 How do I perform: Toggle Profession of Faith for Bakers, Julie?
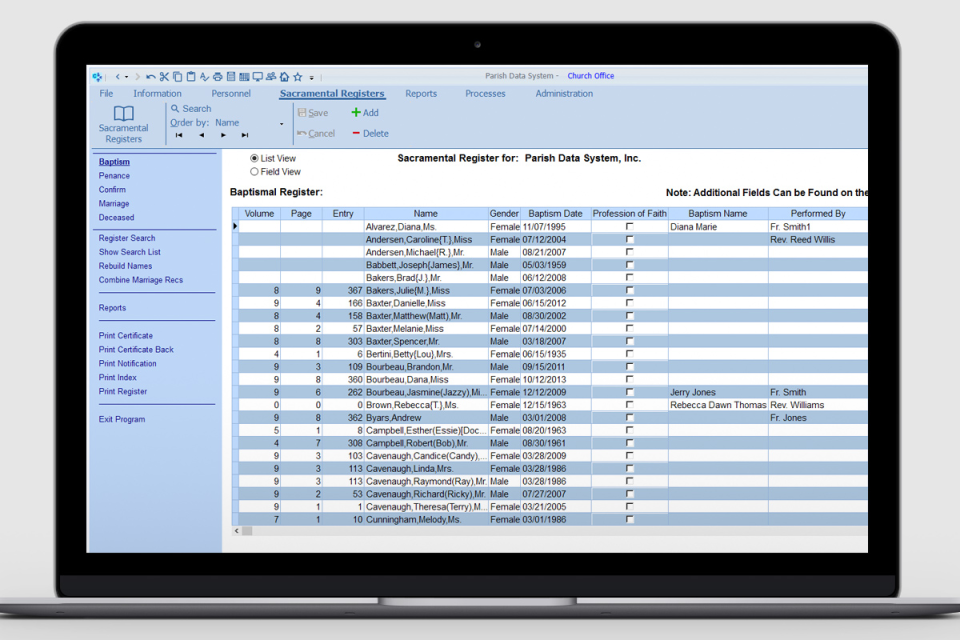click(629, 290)
